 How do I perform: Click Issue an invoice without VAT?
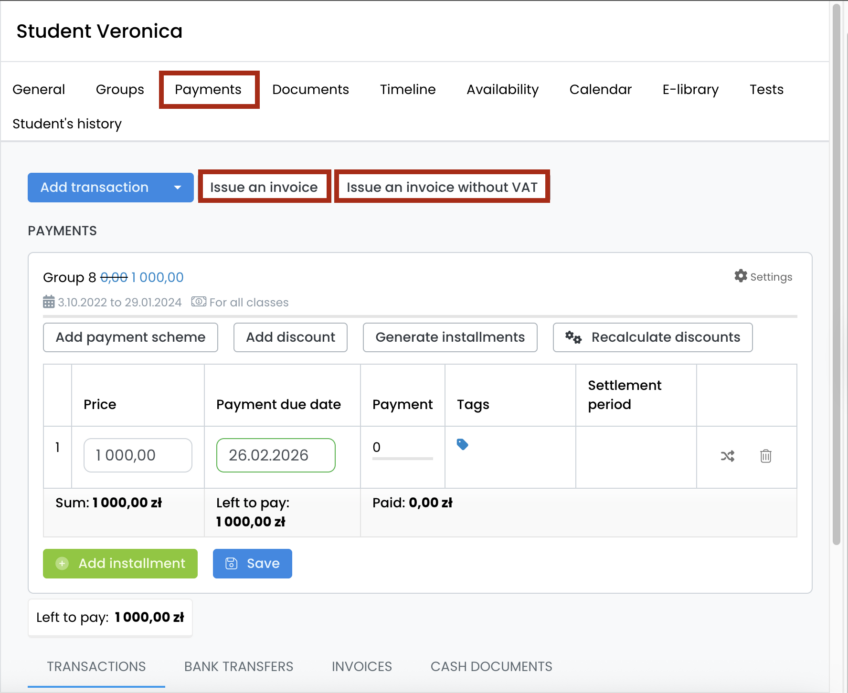442,188
